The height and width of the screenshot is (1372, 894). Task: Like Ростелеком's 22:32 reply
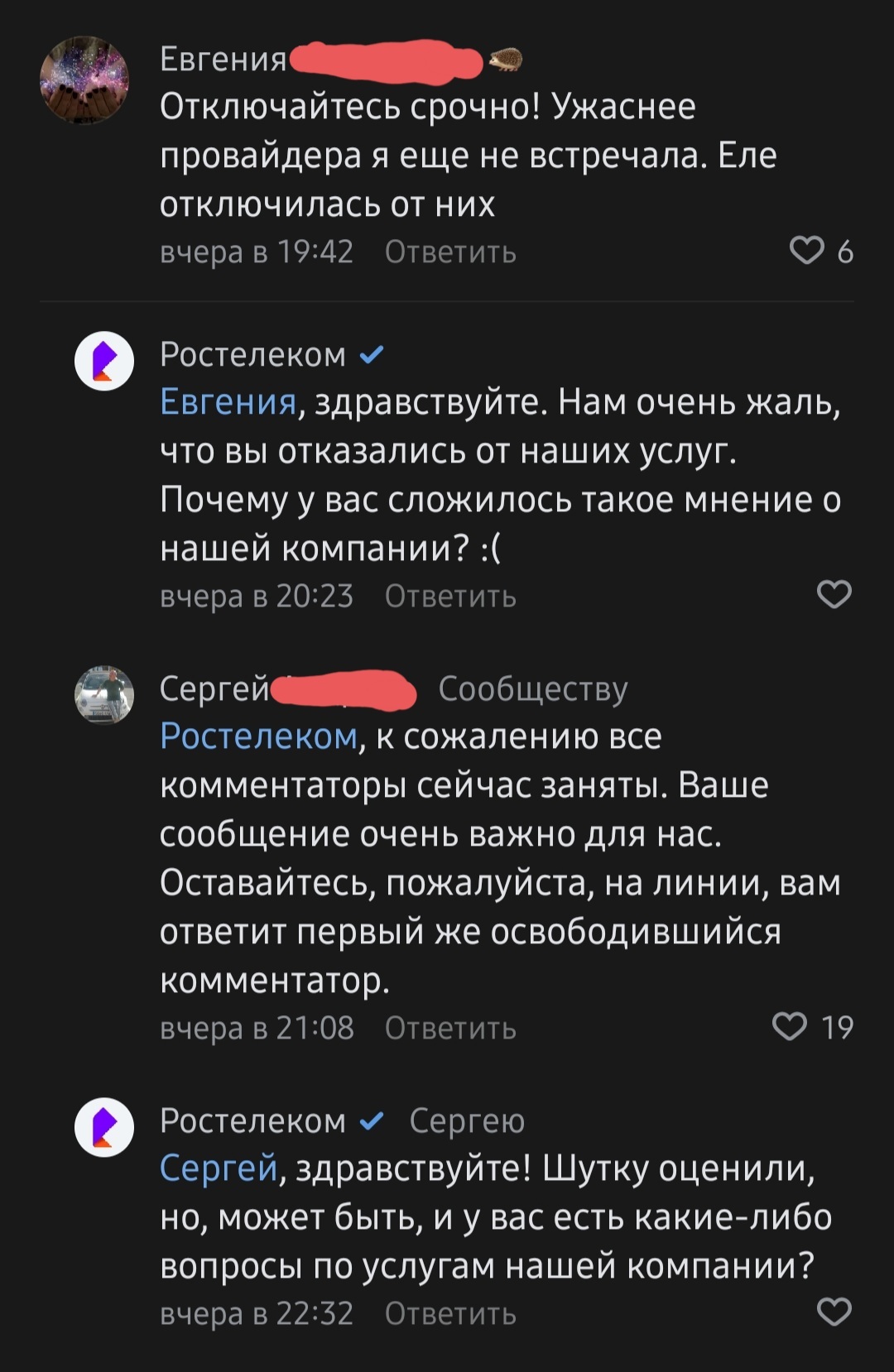[834, 1312]
